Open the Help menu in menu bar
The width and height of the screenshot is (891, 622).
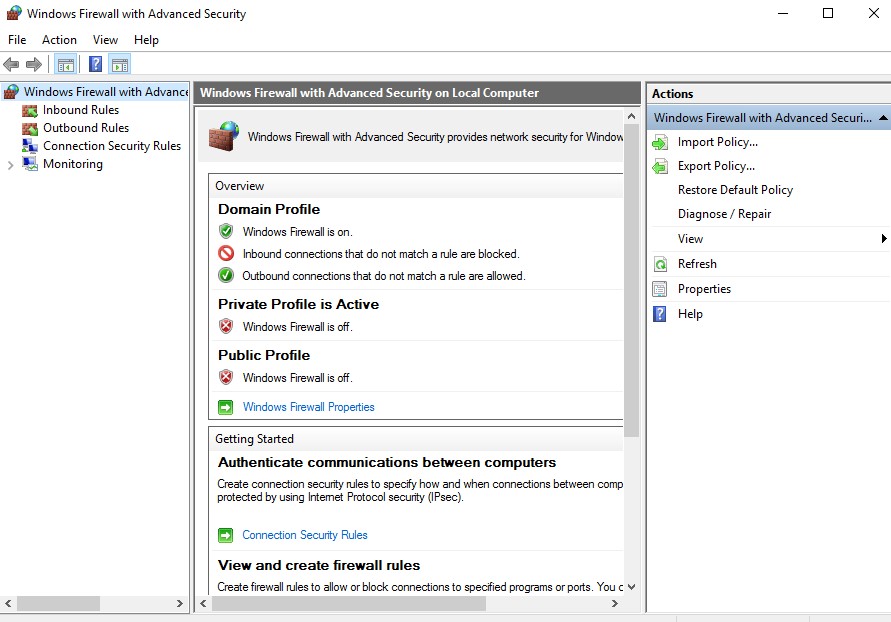point(146,40)
